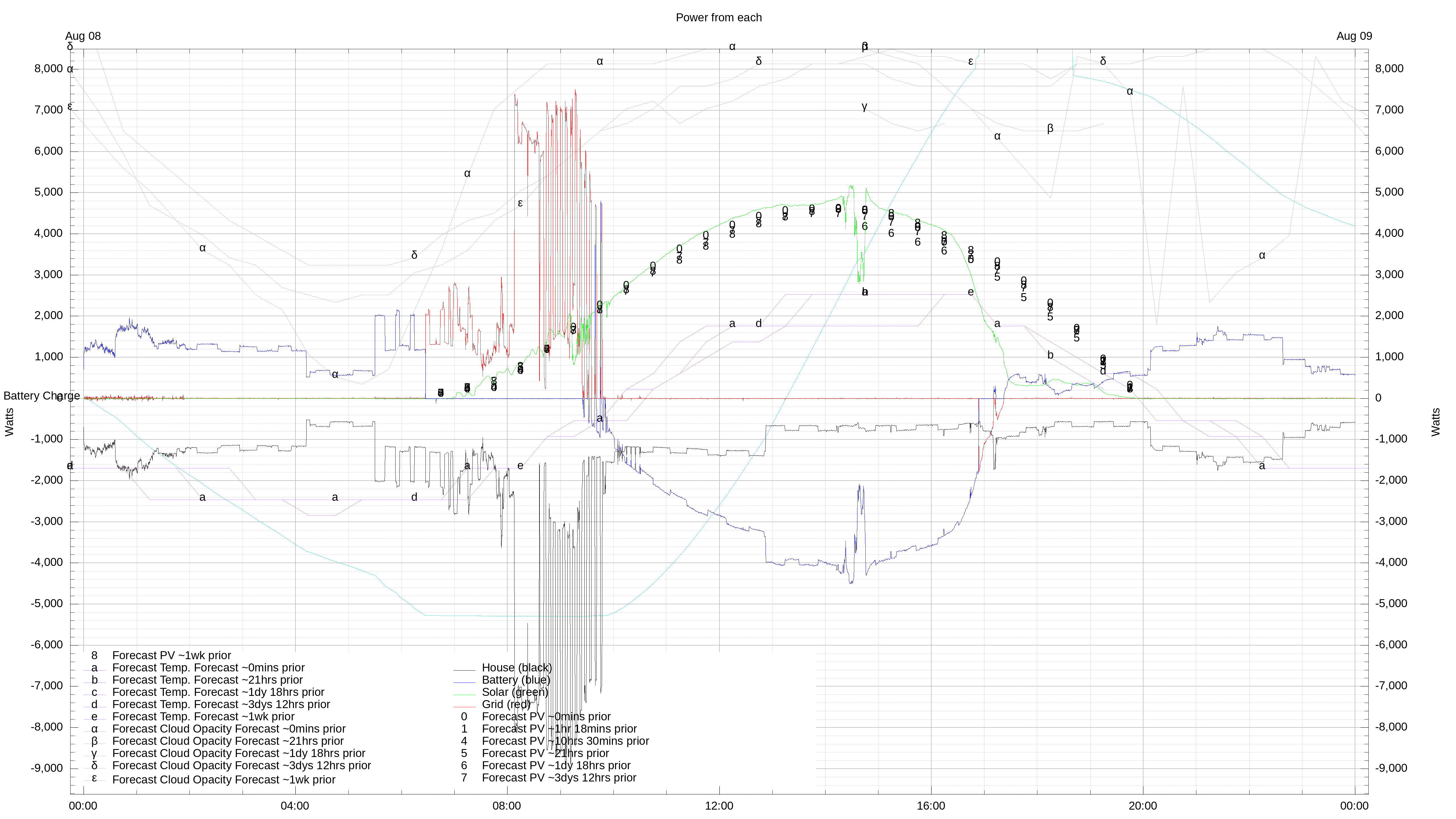Click the left 'Watts' axis title
The image size is (1456, 819).
point(9,422)
